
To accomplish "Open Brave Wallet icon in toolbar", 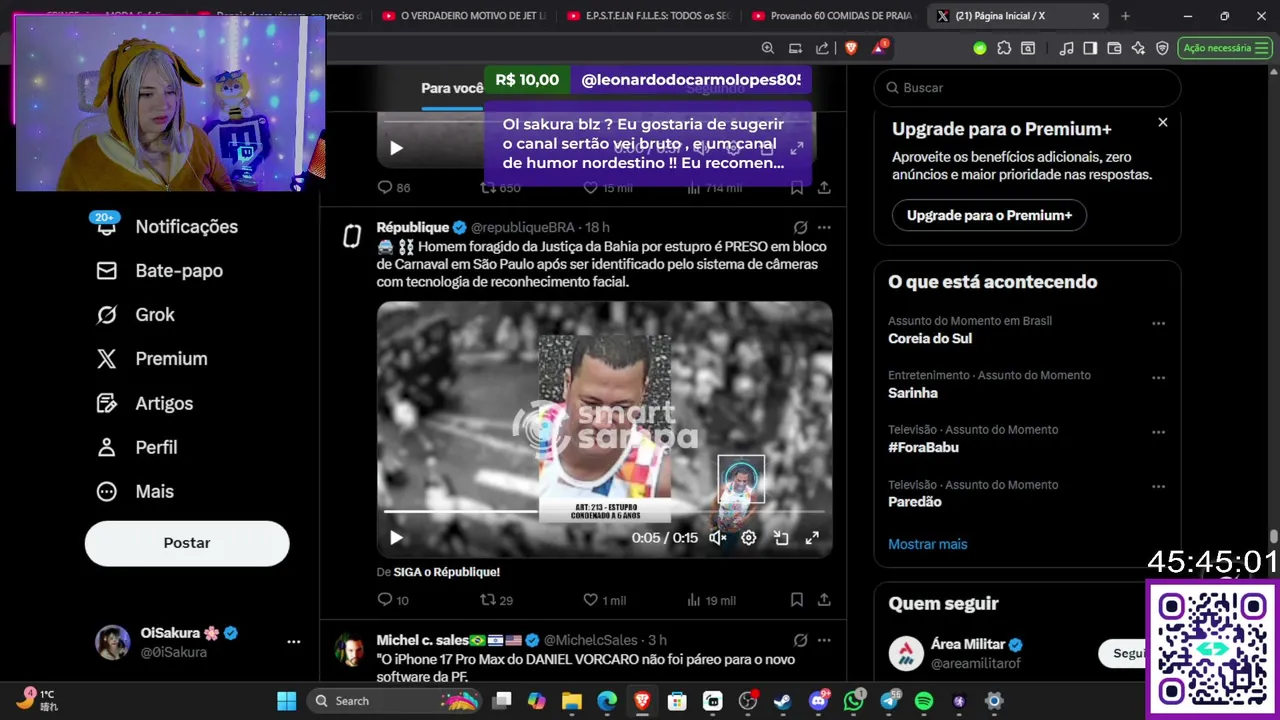I will pos(1114,48).
